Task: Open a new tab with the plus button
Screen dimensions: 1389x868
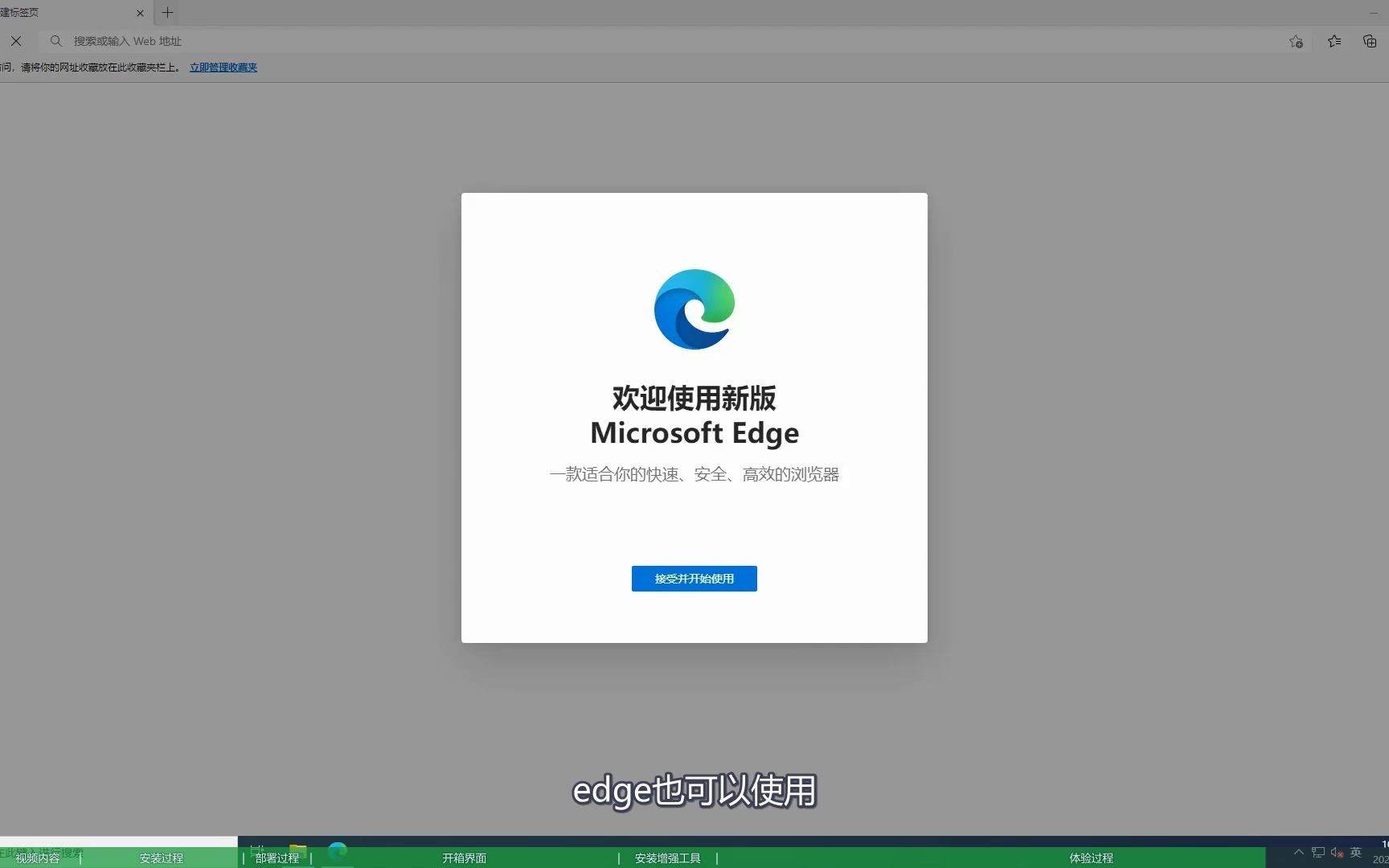Action: point(168,13)
